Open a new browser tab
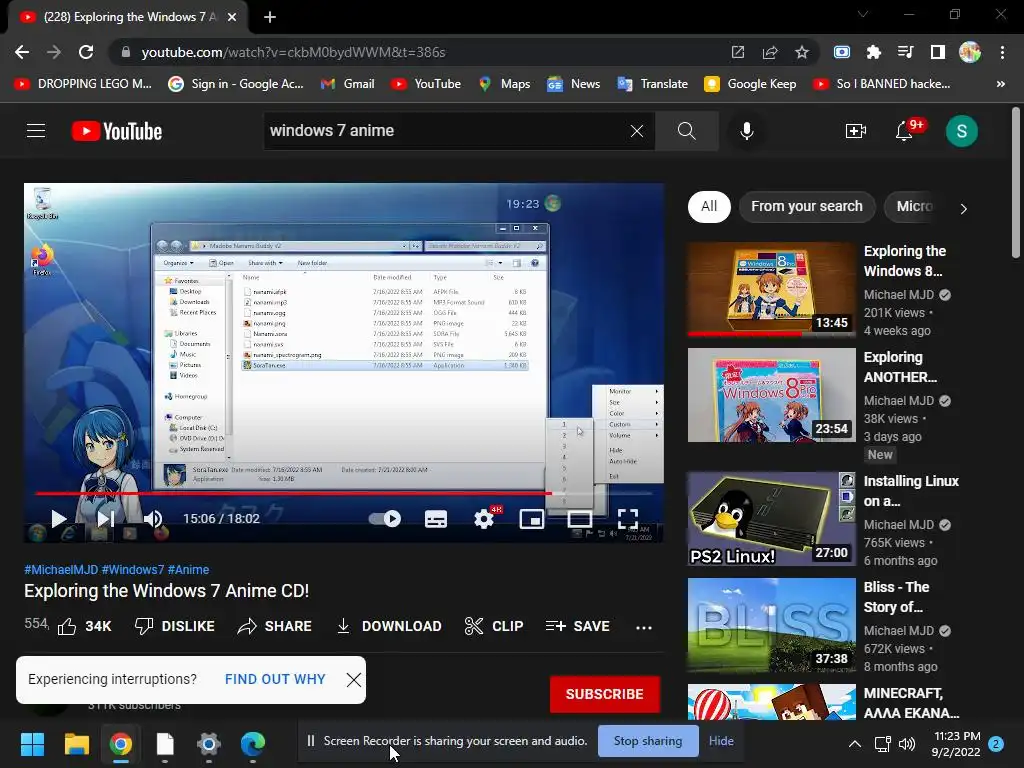The width and height of the screenshot is (1024, 768). [x=270, y=17]
